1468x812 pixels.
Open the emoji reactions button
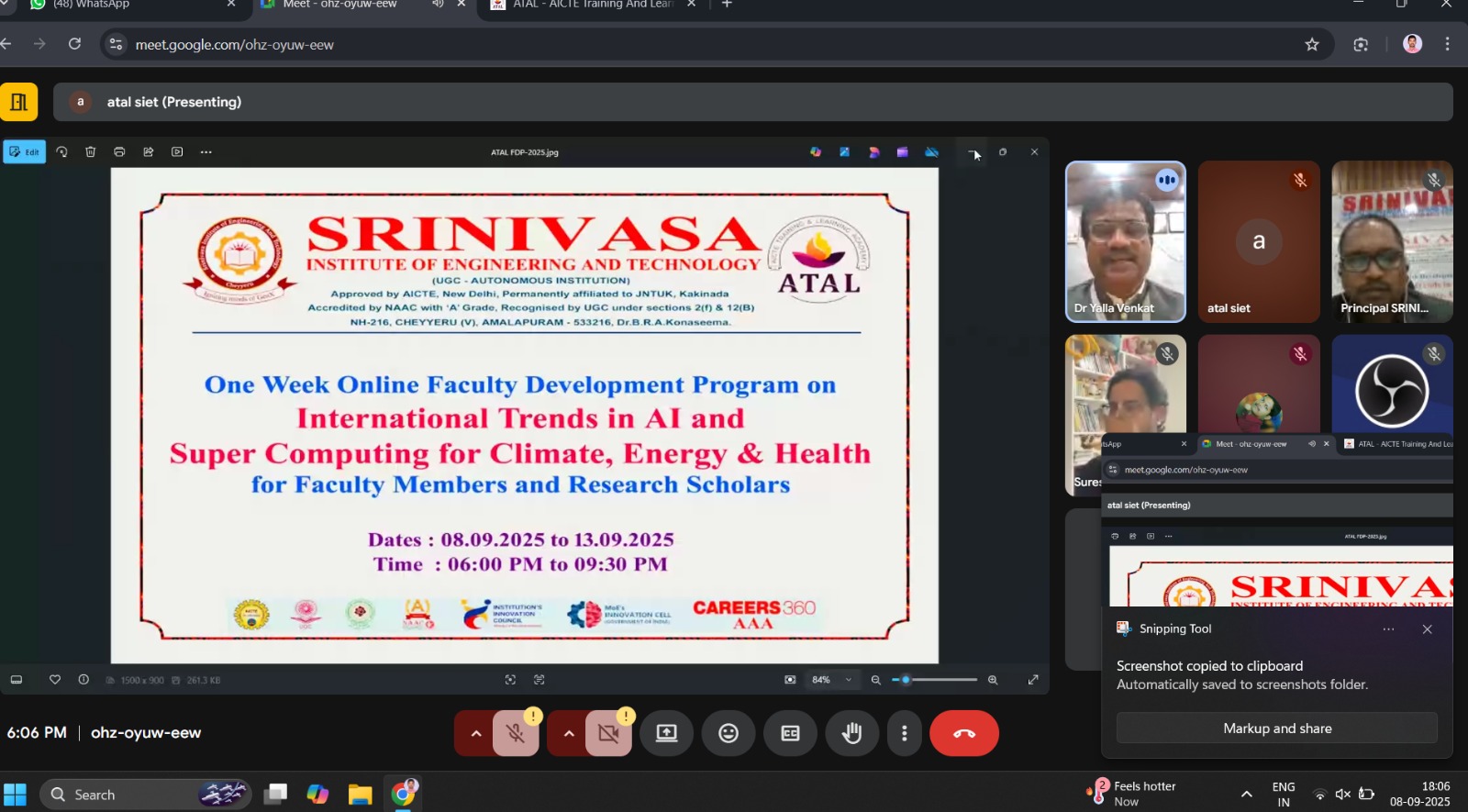728,733
